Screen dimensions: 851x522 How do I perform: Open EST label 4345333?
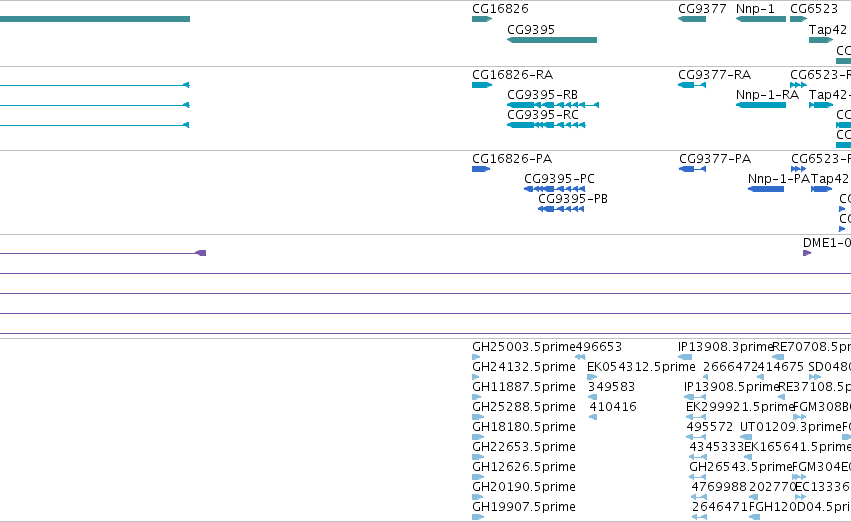click(716, 447)
